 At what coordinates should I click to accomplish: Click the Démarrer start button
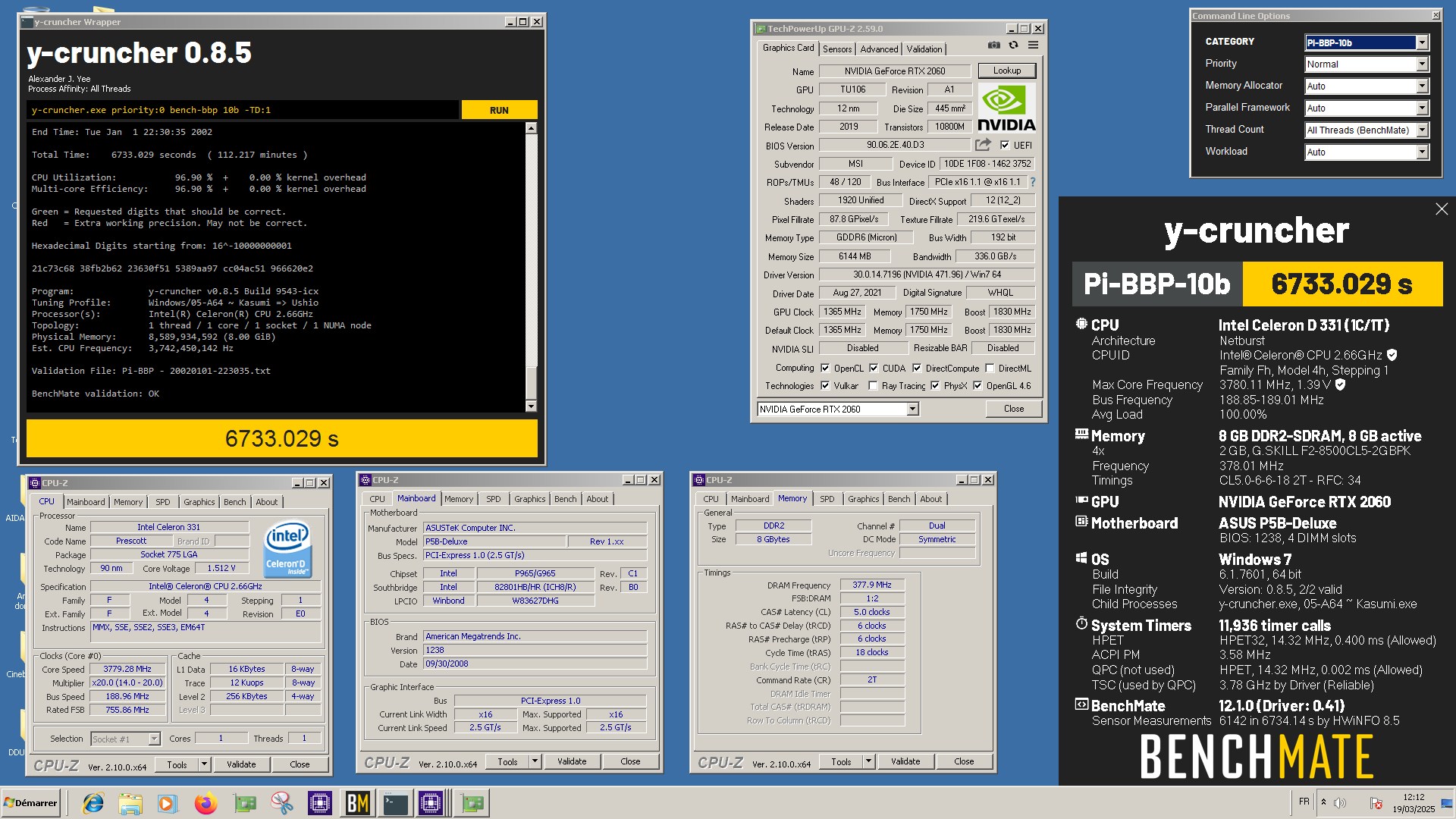30,803
